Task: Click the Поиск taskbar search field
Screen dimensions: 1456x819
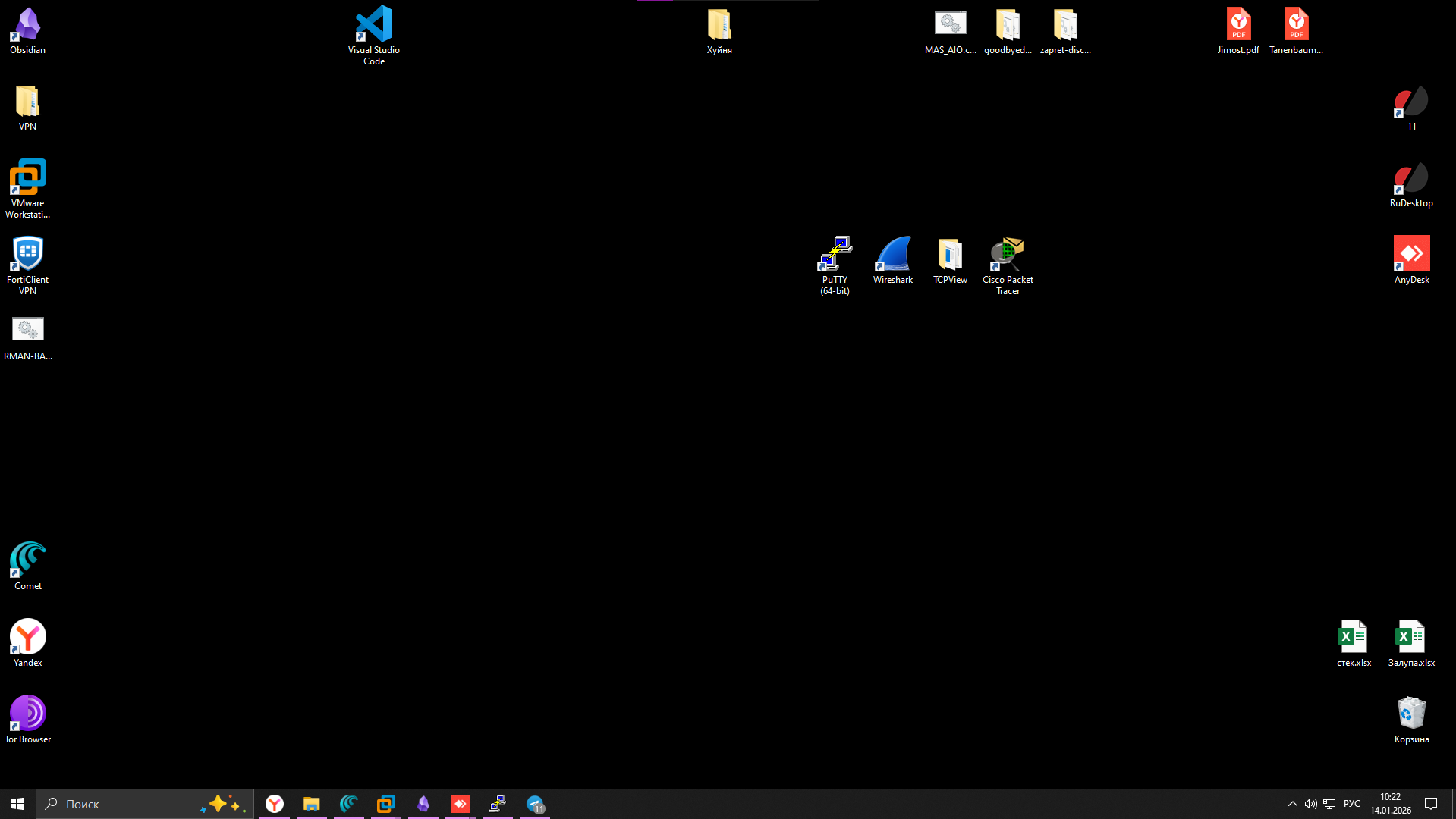Action: pos(145,804)
